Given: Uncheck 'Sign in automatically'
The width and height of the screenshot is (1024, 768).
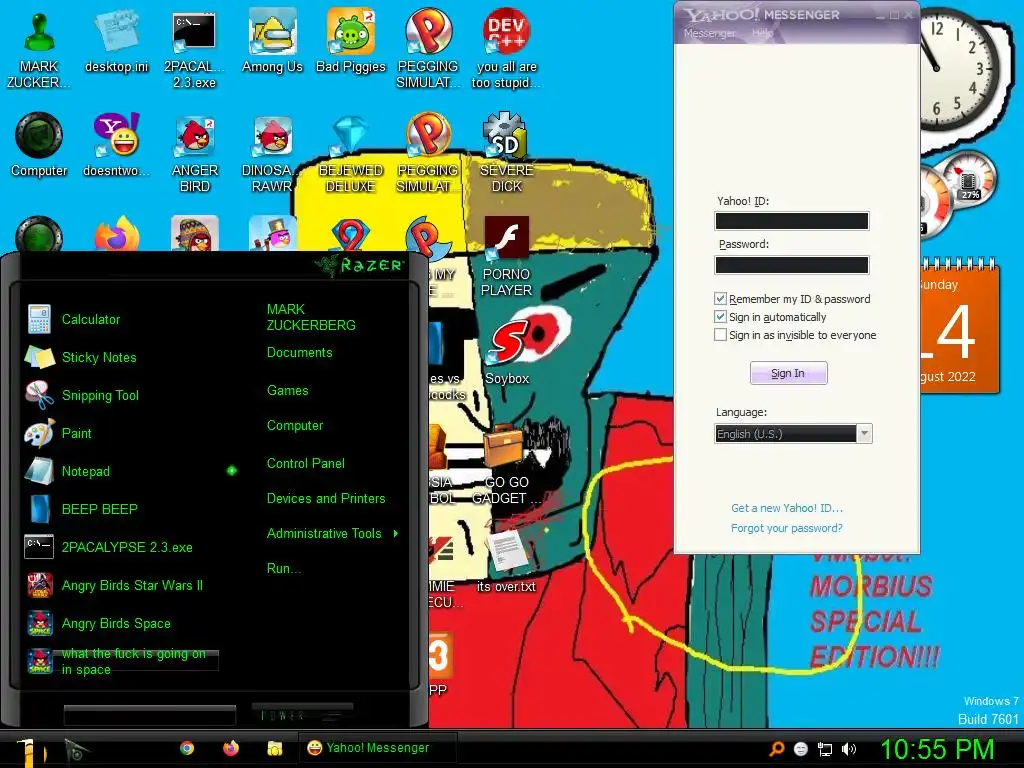Looking at the screenshot, I should [720, 317].
